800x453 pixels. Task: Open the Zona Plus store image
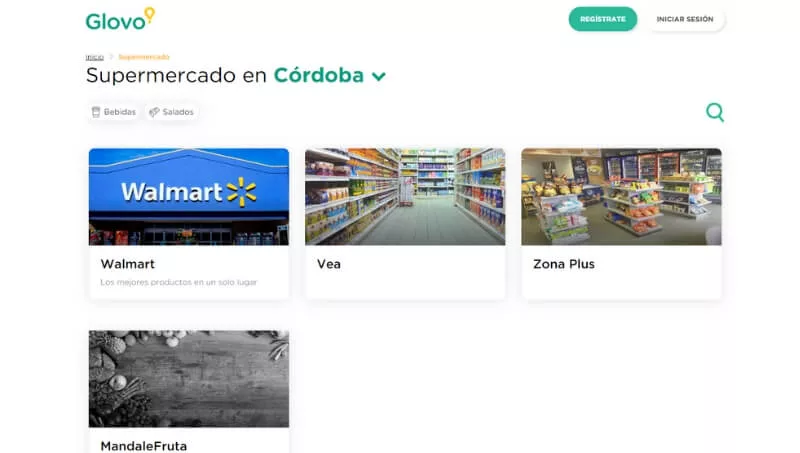(621, 197)
